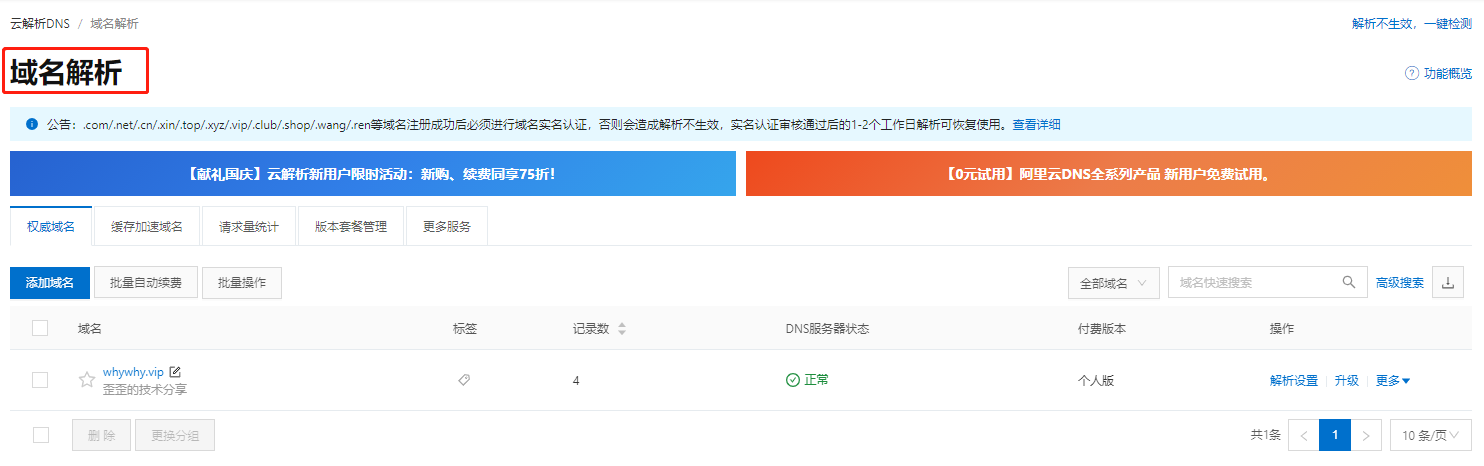Click the blue 献礼国庆 promotion banner
The image size is (1484, 466).
(372, 173)
